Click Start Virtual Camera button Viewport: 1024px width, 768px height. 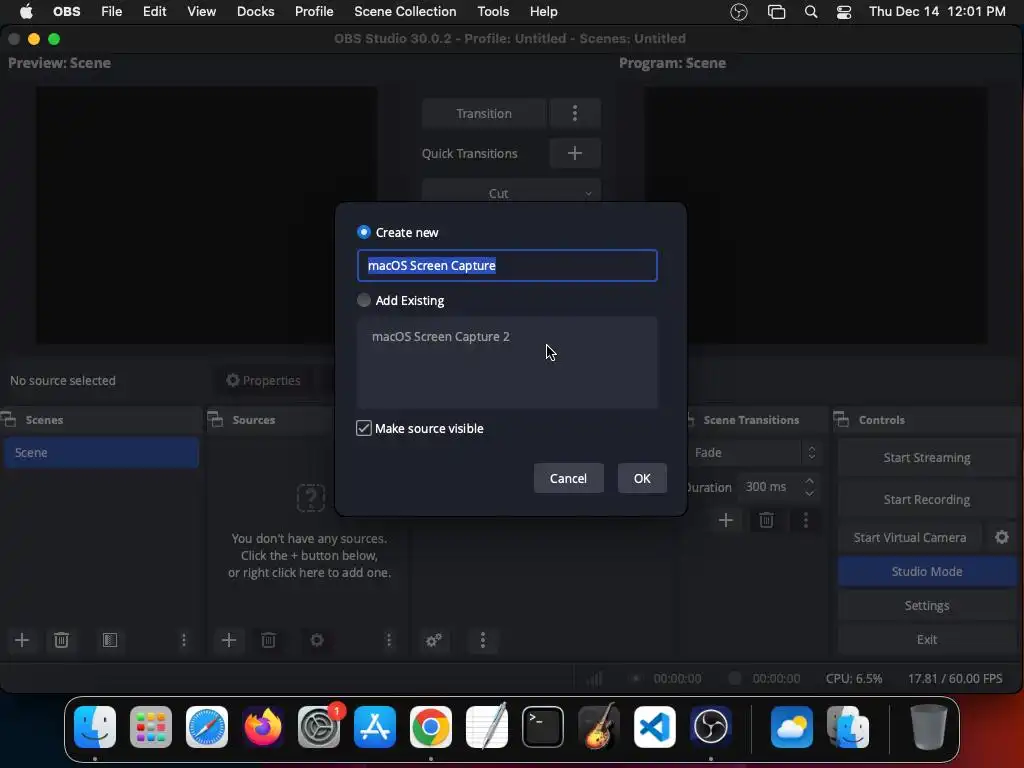[x=910, y=537]
